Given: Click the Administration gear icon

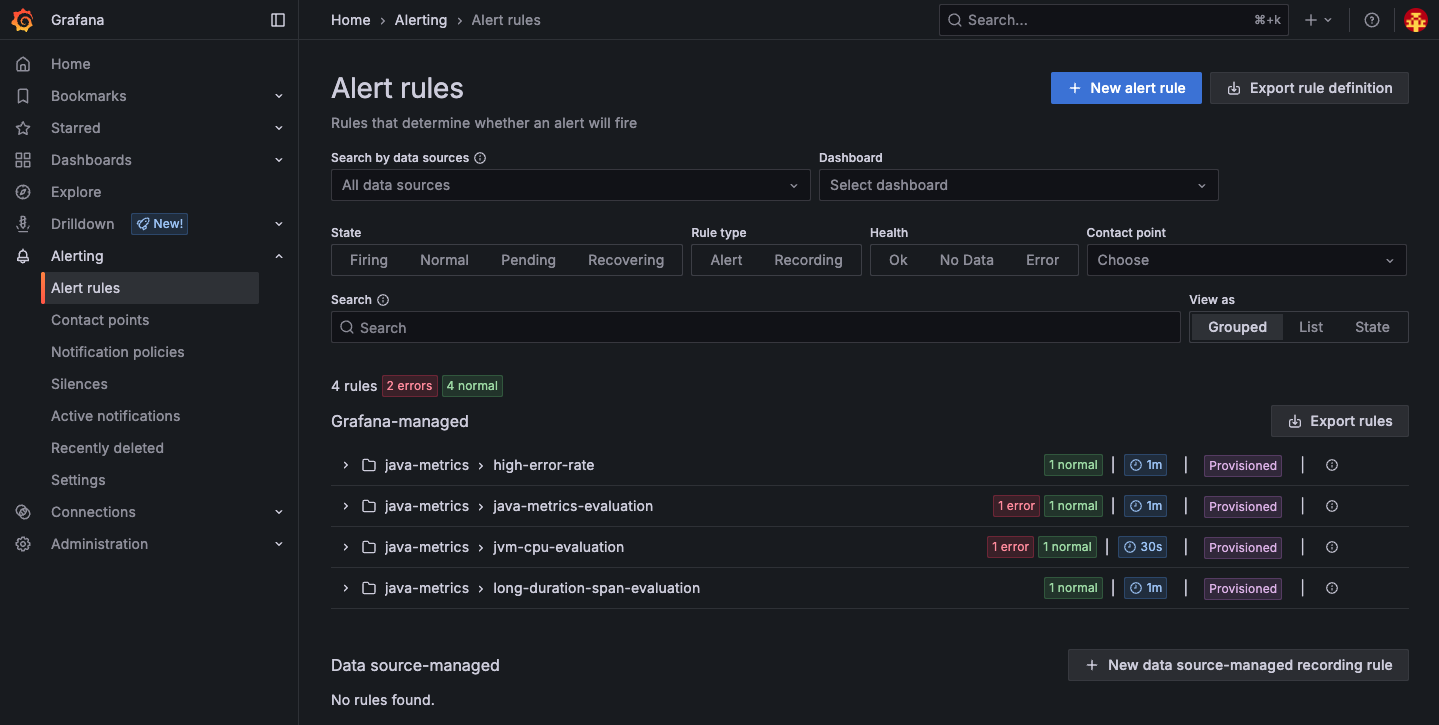Looking at the screenshot, I should pyautogui.click(x=23, y=544).
